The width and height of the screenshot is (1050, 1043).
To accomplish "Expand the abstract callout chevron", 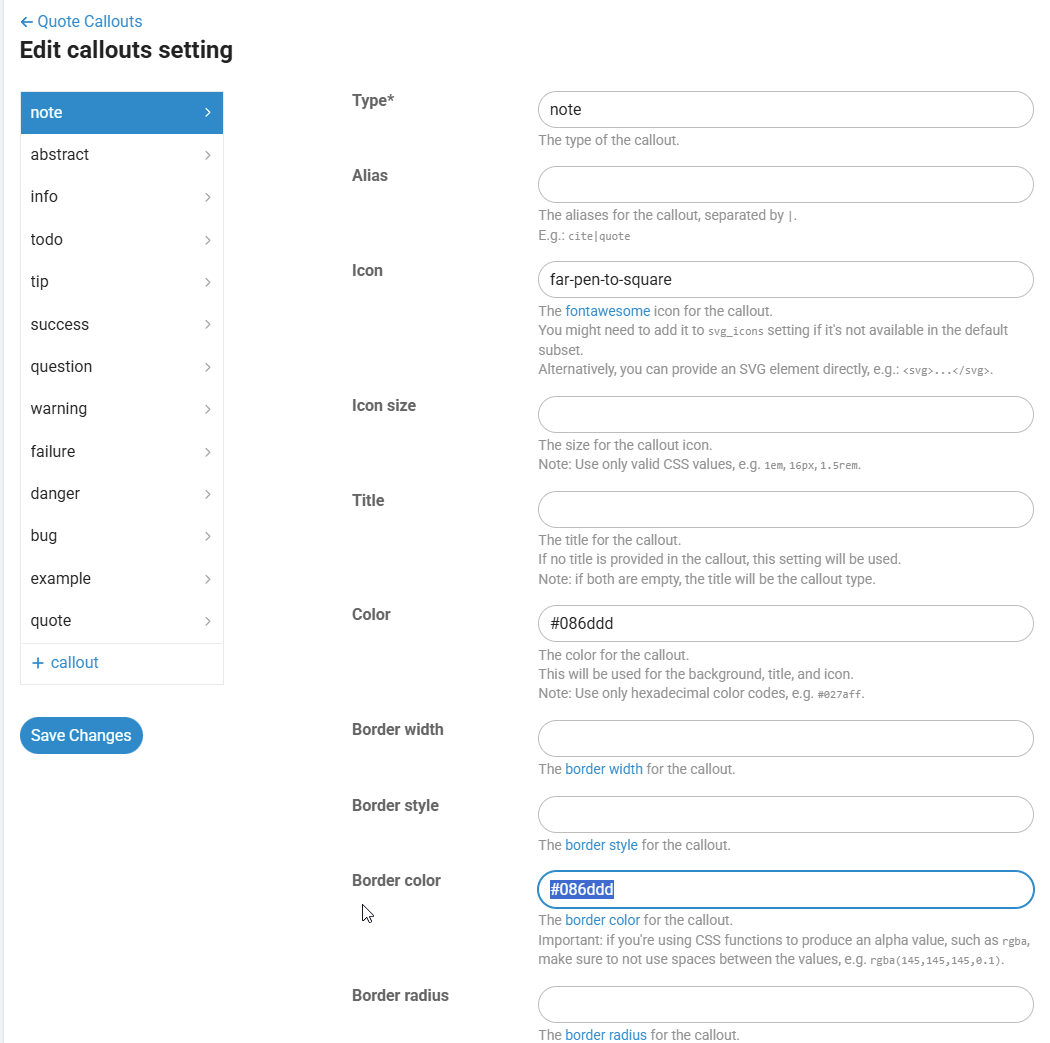I will click(207, 155).
